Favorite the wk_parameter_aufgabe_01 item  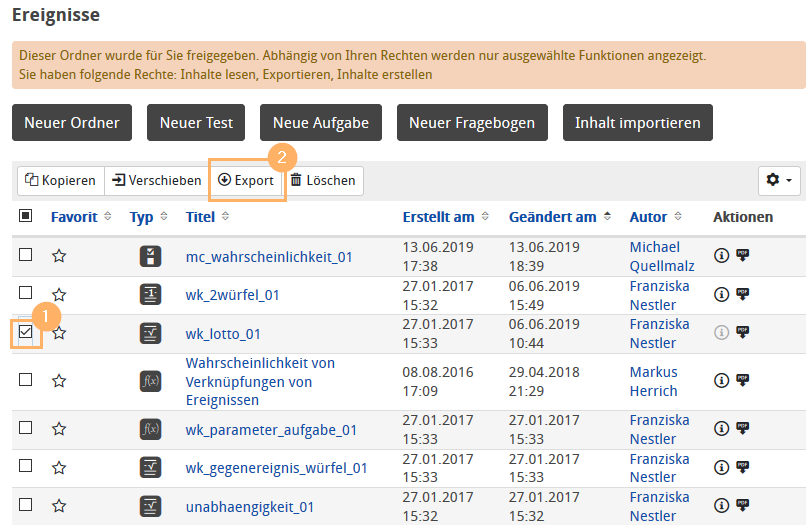point(59,429)
